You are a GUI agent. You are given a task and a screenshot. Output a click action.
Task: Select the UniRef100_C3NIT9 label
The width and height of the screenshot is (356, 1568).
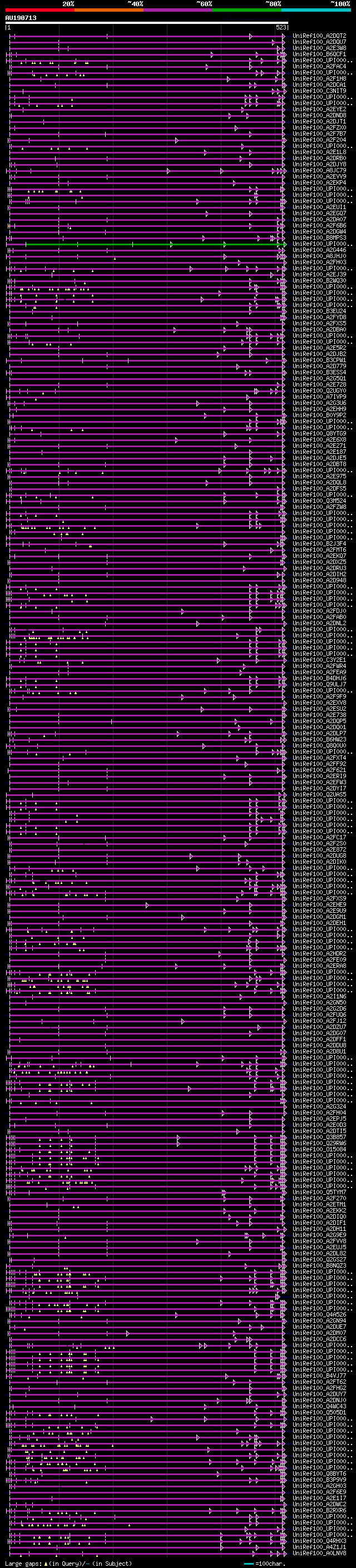(x=319, y=91)
